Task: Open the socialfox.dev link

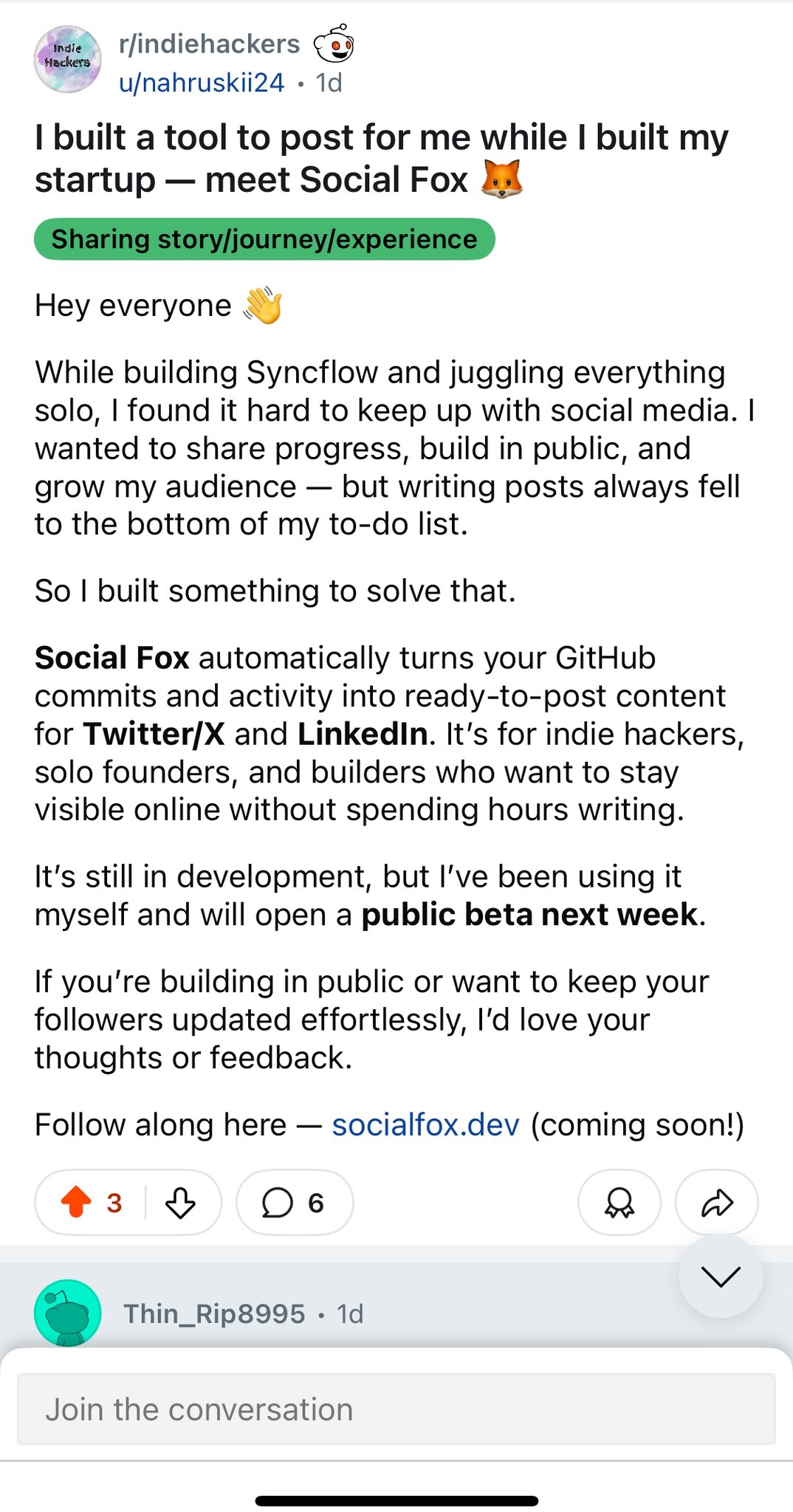Action: coord(425,1125)
